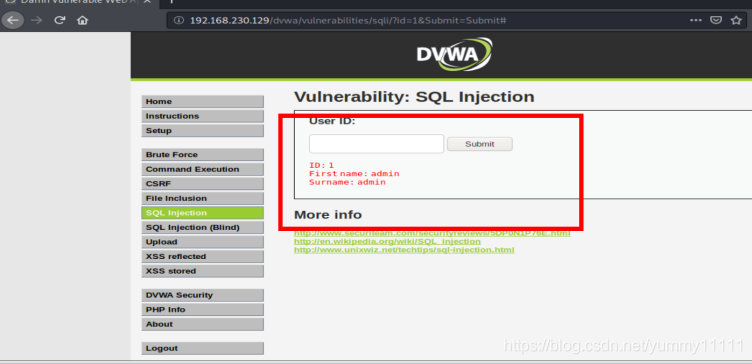Click the browser forward arrow
This screenshot has width=752, height=364.
36,20
